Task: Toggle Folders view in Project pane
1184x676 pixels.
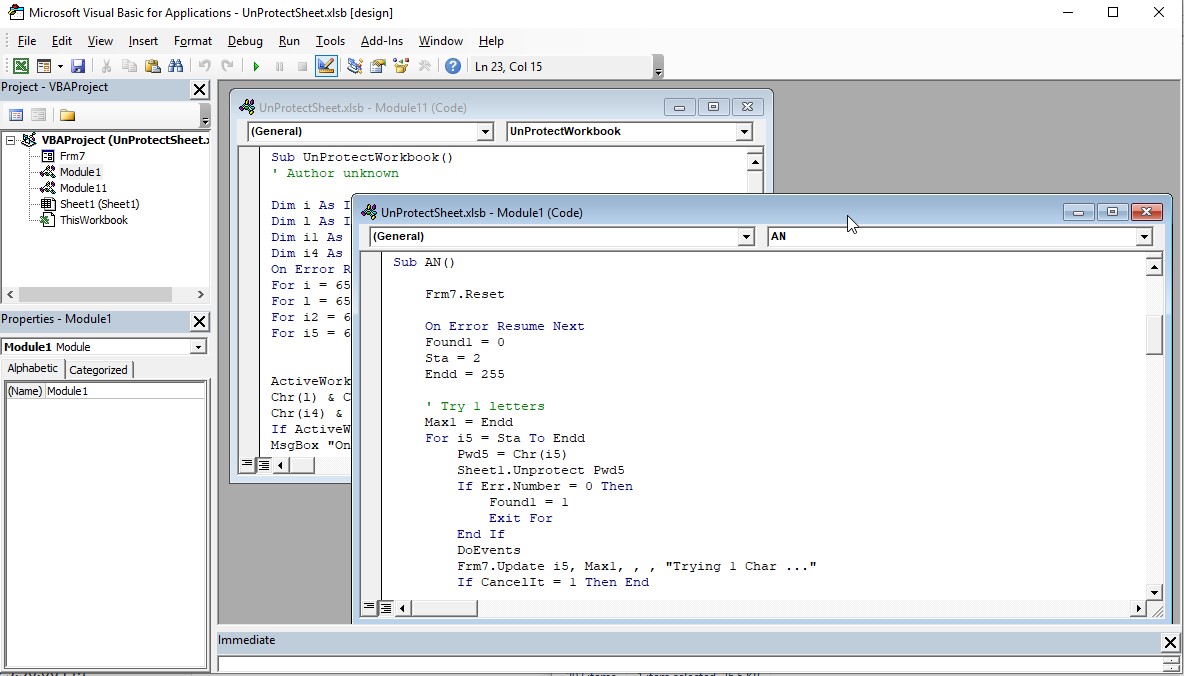Action: pyautogui.click(x=67, y=115)
